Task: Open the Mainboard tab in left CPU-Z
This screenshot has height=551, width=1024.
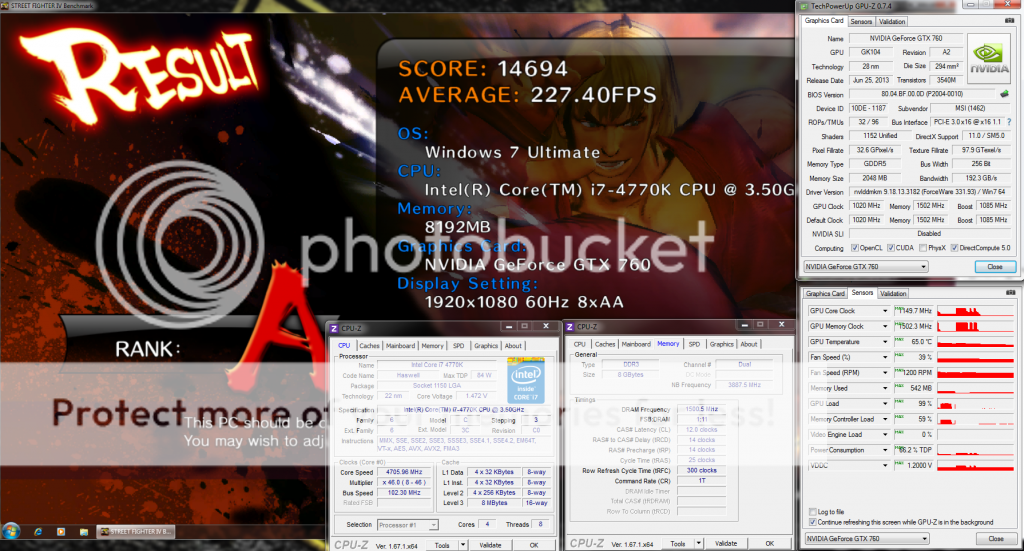Action: pyautogui.click(x=400, y=346)
